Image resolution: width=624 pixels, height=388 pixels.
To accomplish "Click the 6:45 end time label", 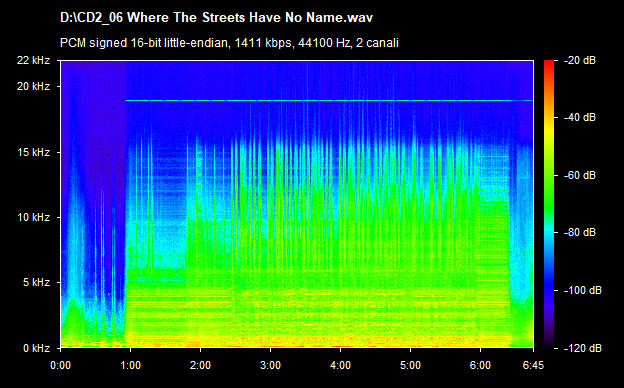I will pos(533,365).
